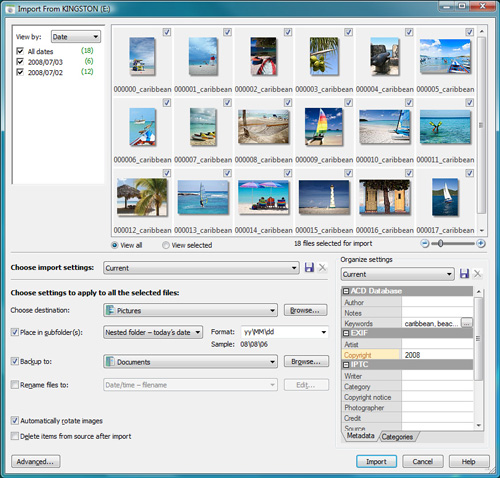Open the View by Date dropdown
Viewport: 500px width, 478px height.
pos(76,37)
